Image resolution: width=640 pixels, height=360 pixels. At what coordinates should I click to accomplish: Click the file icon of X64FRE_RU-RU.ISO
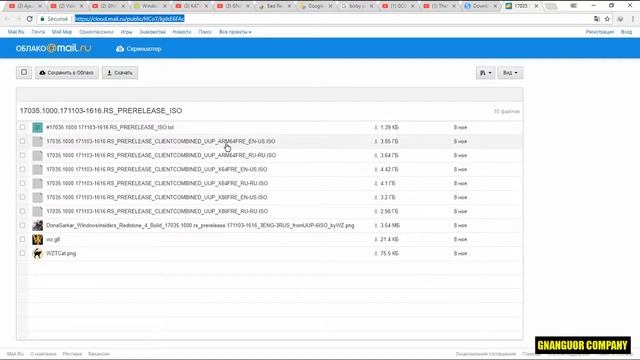click(x=38, y=183)
